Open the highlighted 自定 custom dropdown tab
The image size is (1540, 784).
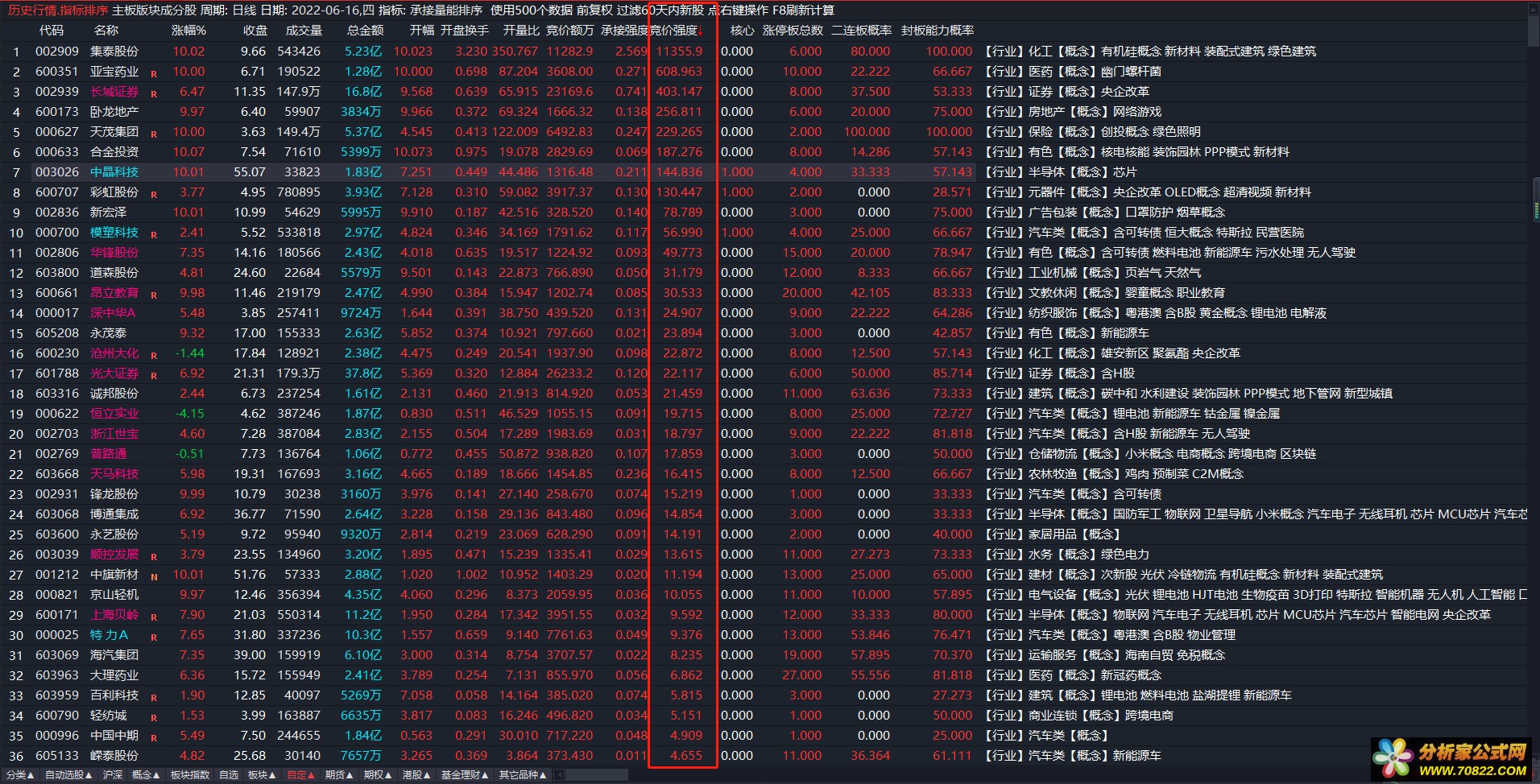(x=300, y=775)
